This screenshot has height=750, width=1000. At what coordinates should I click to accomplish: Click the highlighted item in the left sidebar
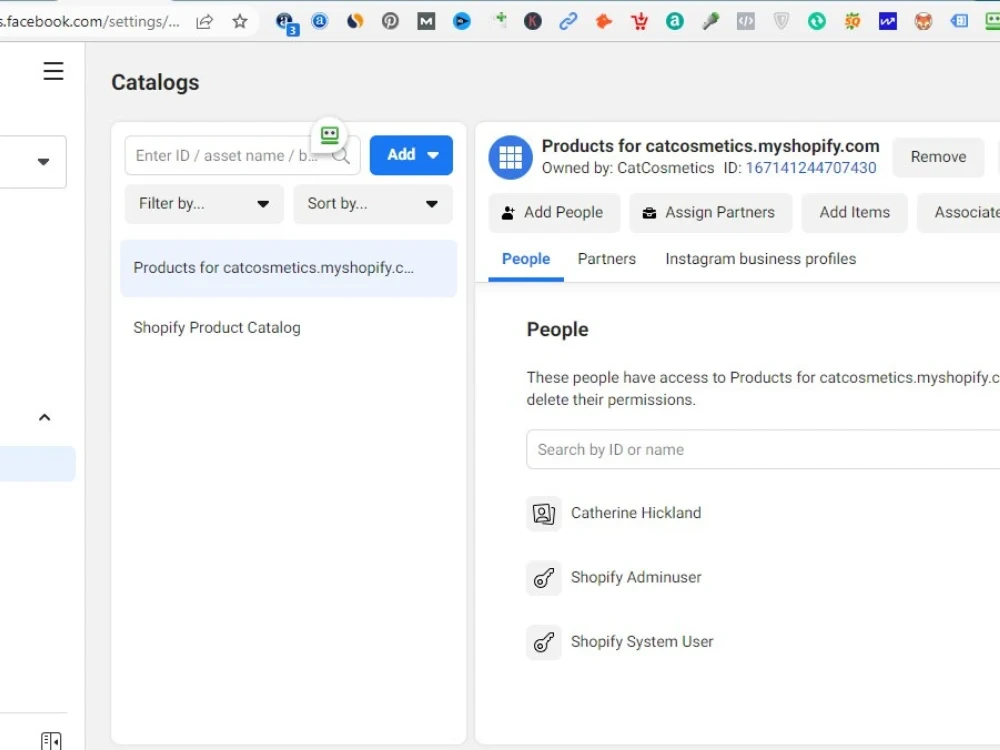37,464
